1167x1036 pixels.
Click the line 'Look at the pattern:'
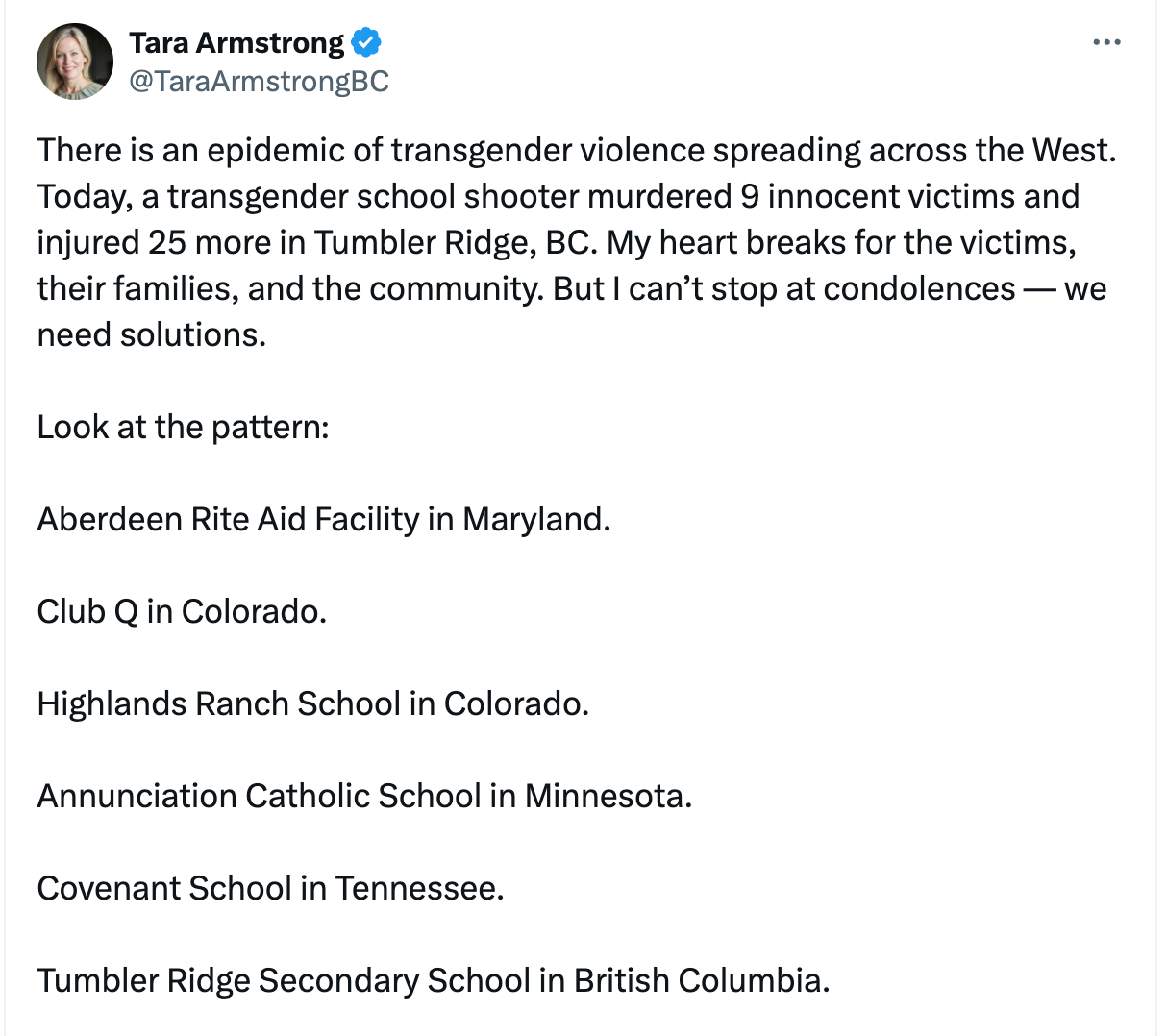pos(183,427)
